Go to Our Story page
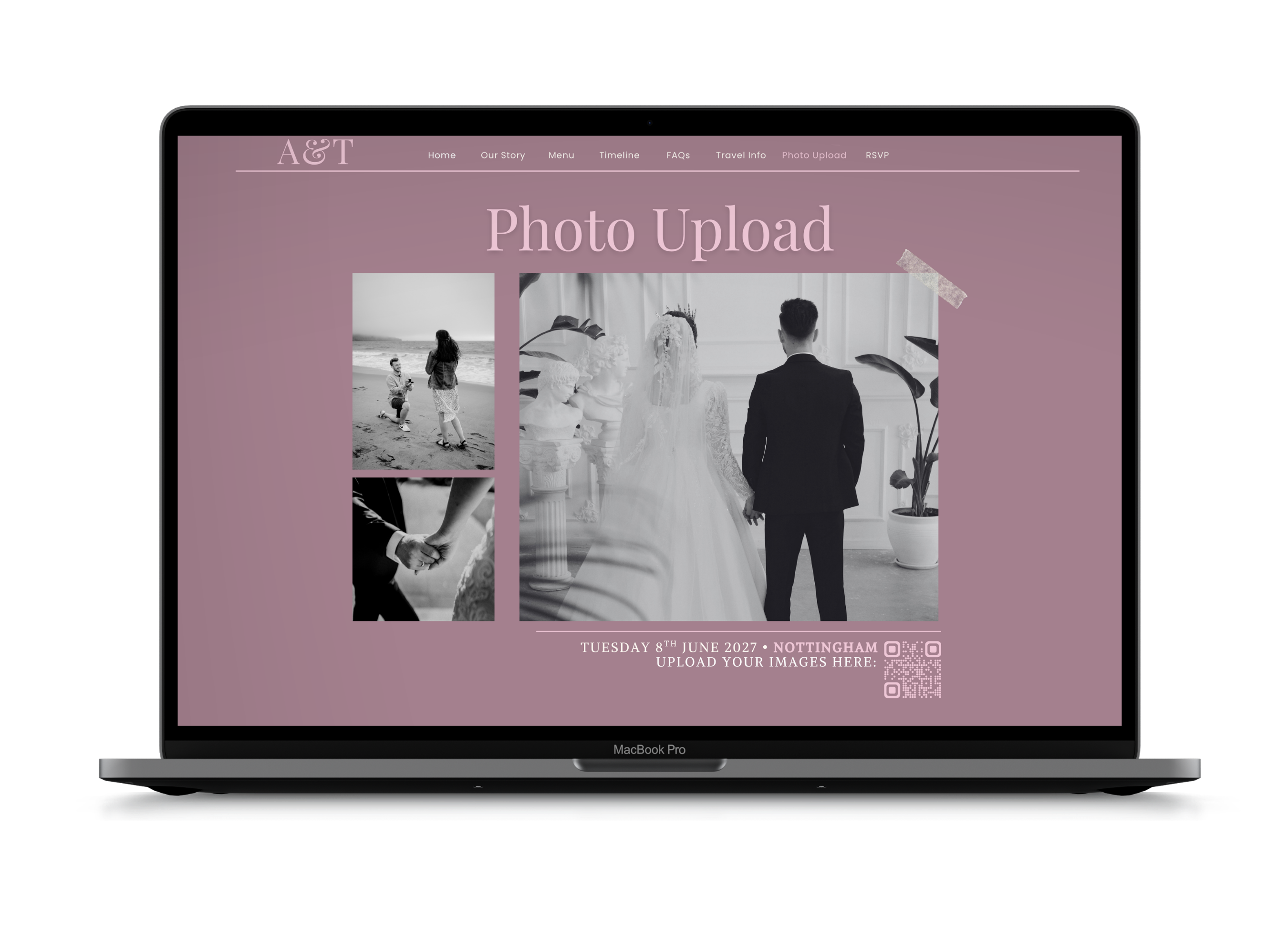 (x=503, y=155)
